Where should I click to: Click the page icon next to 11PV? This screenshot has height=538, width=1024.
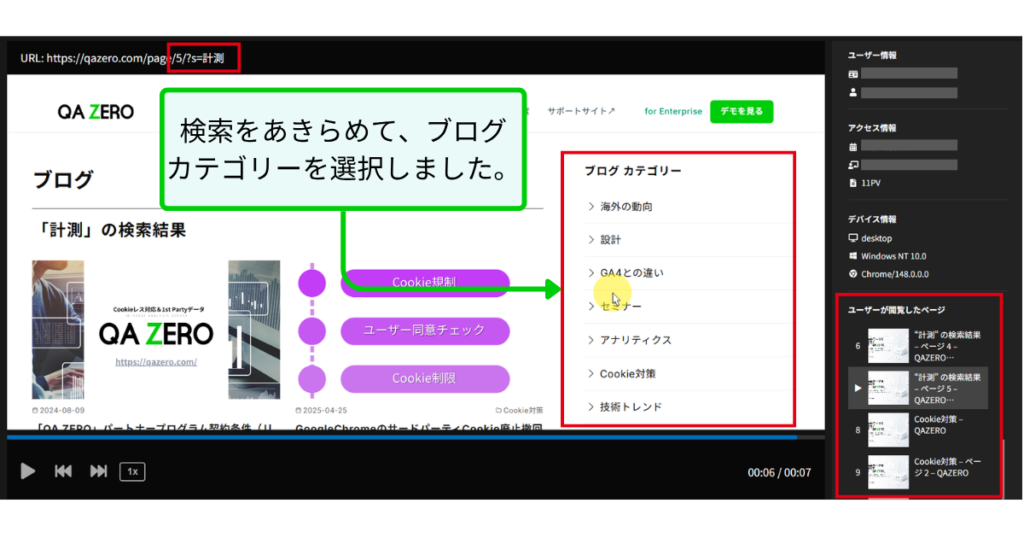pyautogui.click(x=853, y=183)
